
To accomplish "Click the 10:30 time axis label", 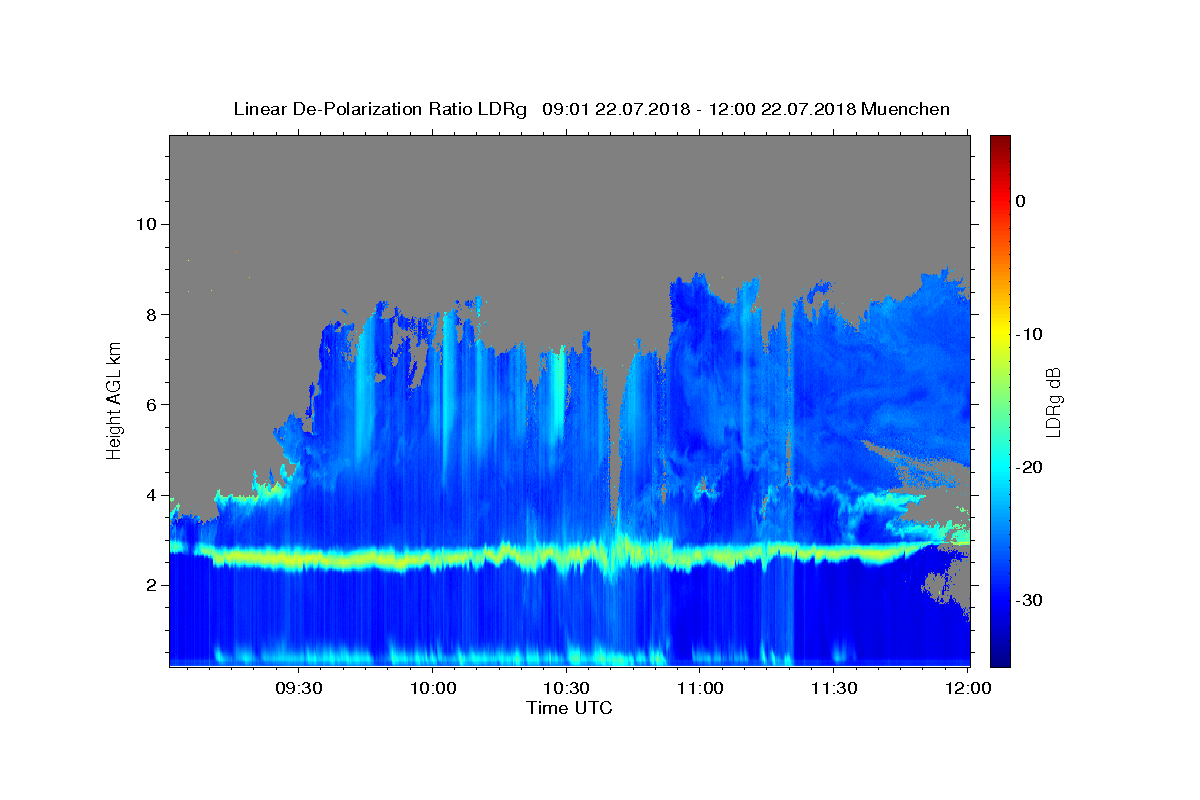I will coord(566,688).
